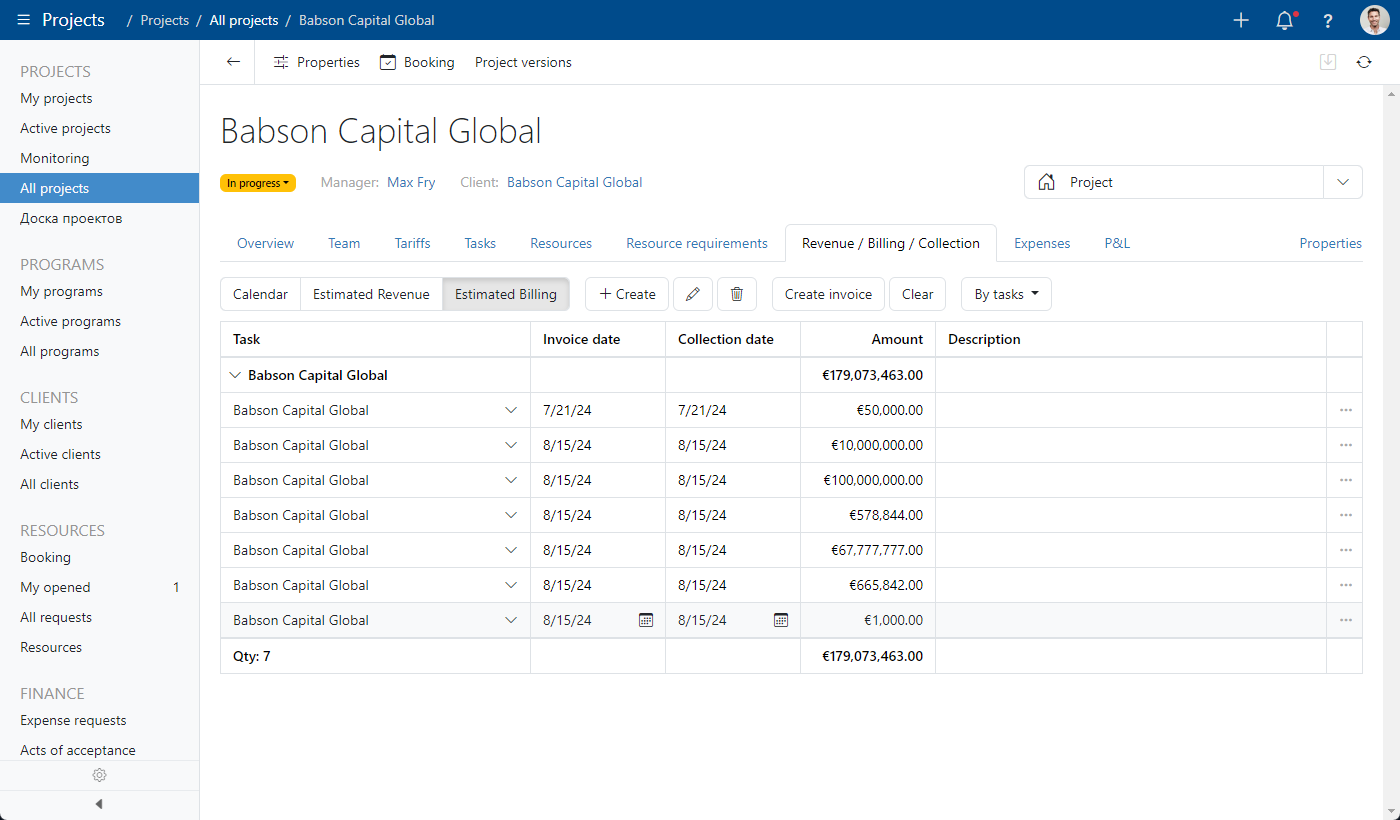1400x820 pixels.
Task: Switch to the Tariffs tab
Action: pyautogui.click(x=412, y=243)
